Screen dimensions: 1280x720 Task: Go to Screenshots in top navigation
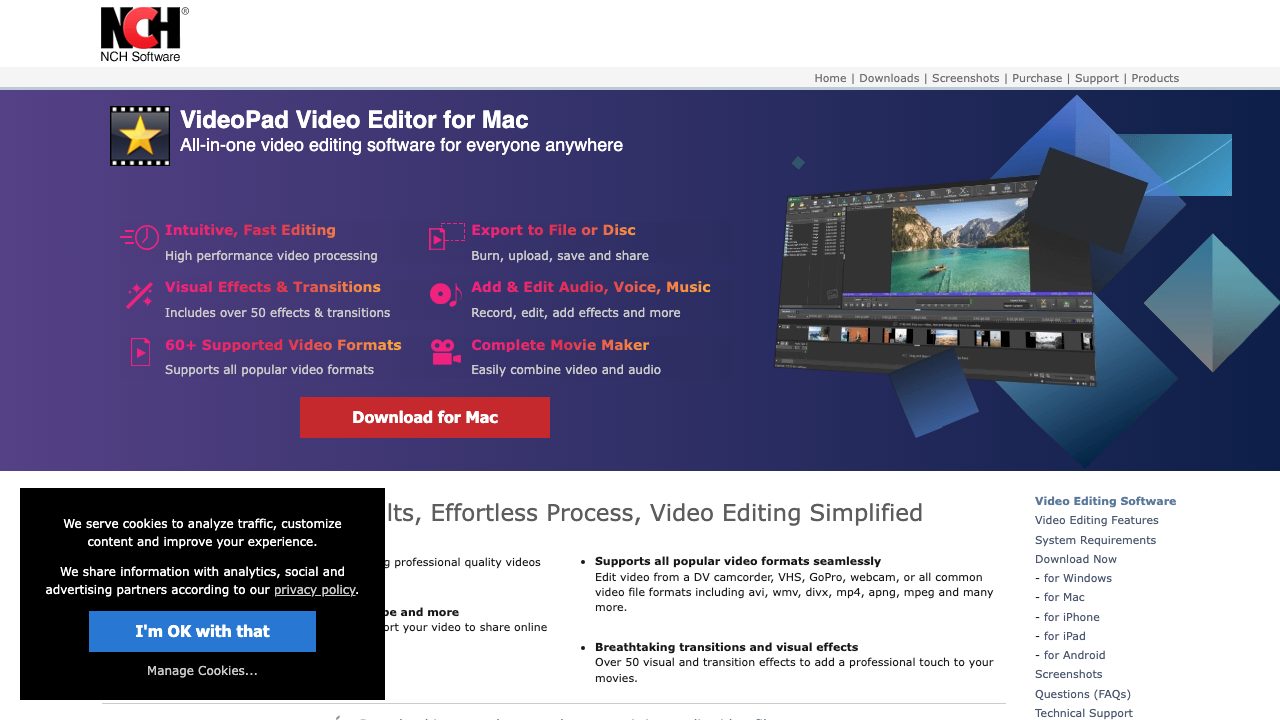(x=966, y=78)
